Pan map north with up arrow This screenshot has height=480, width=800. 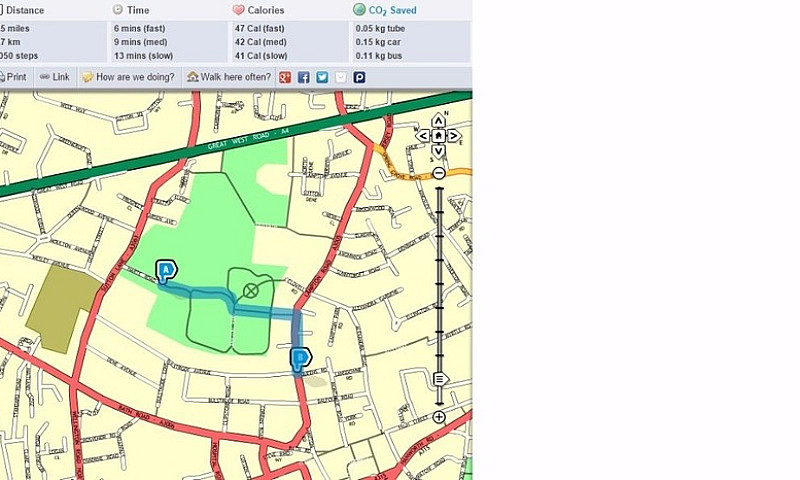click(438, 121)
